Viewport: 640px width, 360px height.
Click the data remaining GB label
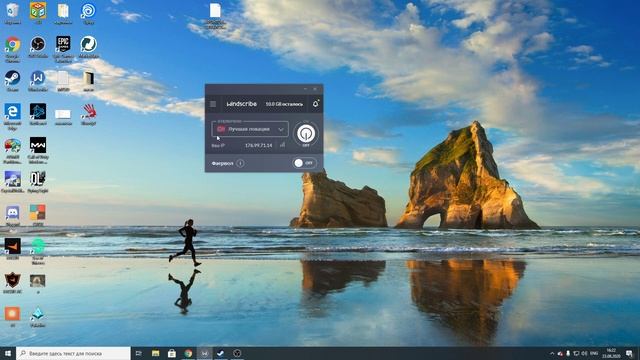284,104
